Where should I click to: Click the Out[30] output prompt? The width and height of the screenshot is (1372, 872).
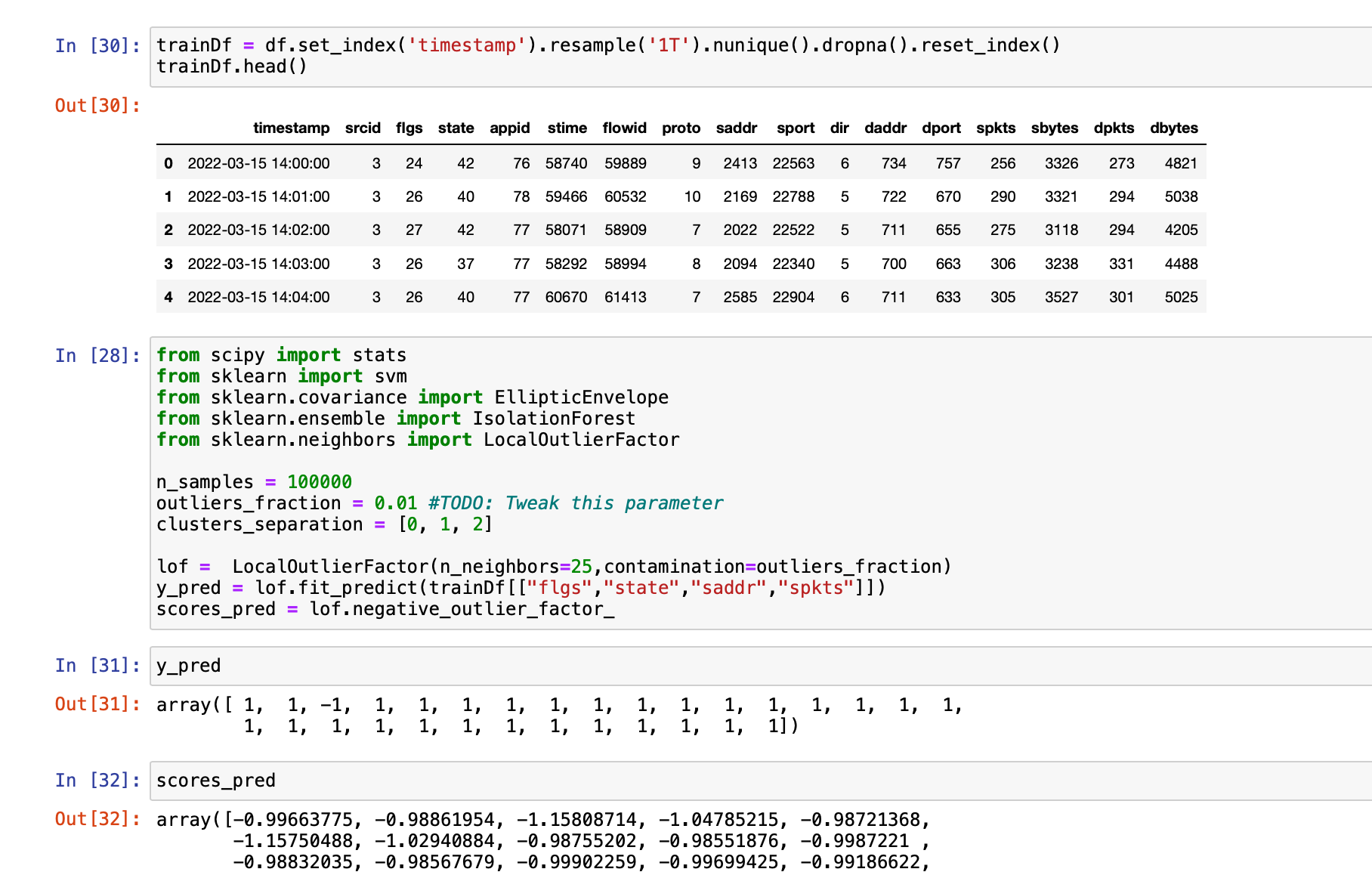click(97, 106)
